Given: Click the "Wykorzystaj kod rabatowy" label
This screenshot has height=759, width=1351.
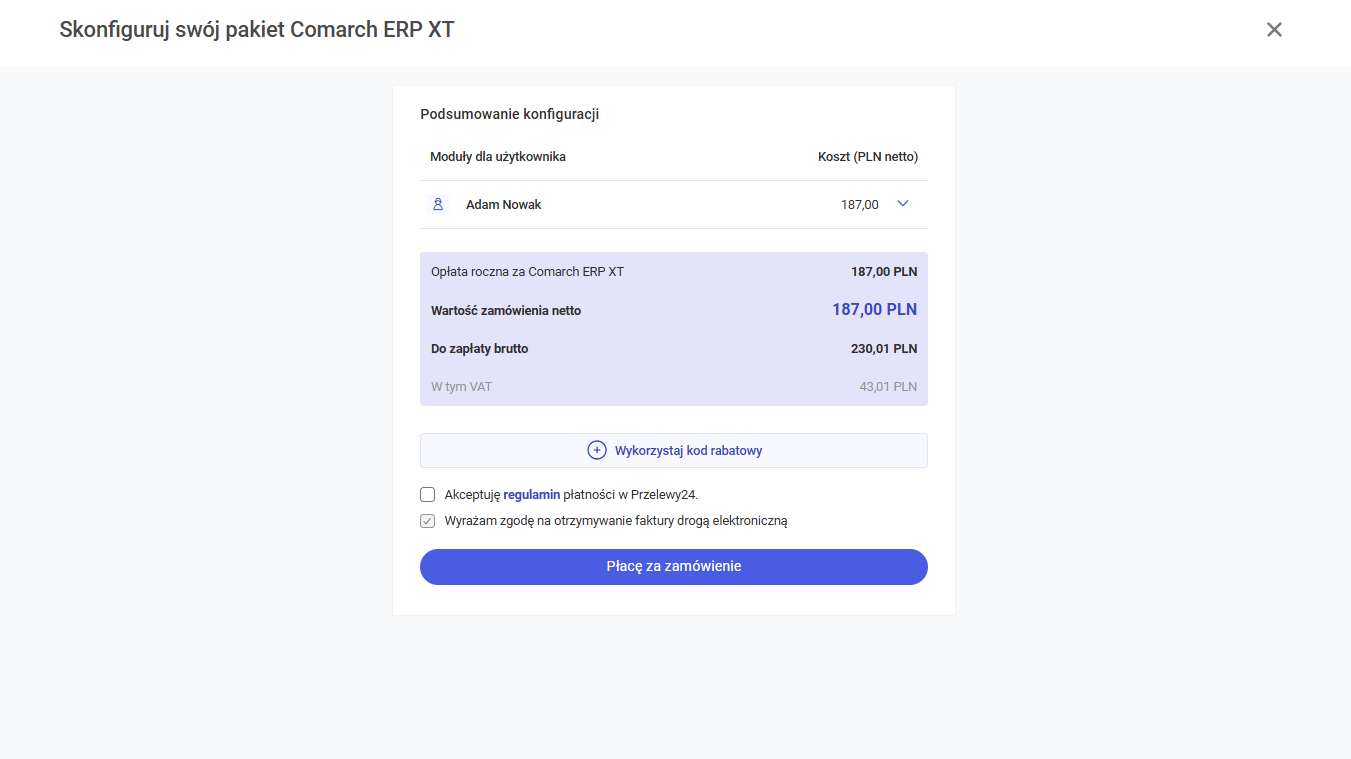Looking at the screenshot, I should (x=688, y=451).
